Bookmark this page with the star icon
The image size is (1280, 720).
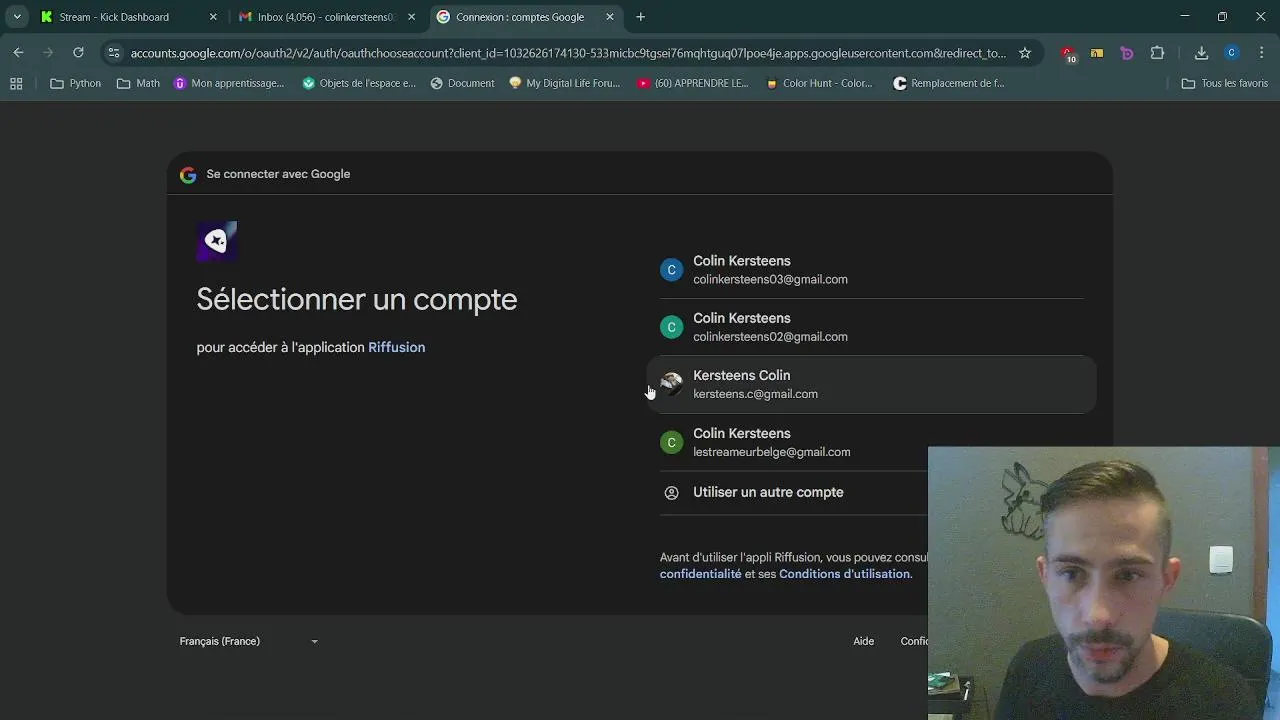(x=1025, y=53)
